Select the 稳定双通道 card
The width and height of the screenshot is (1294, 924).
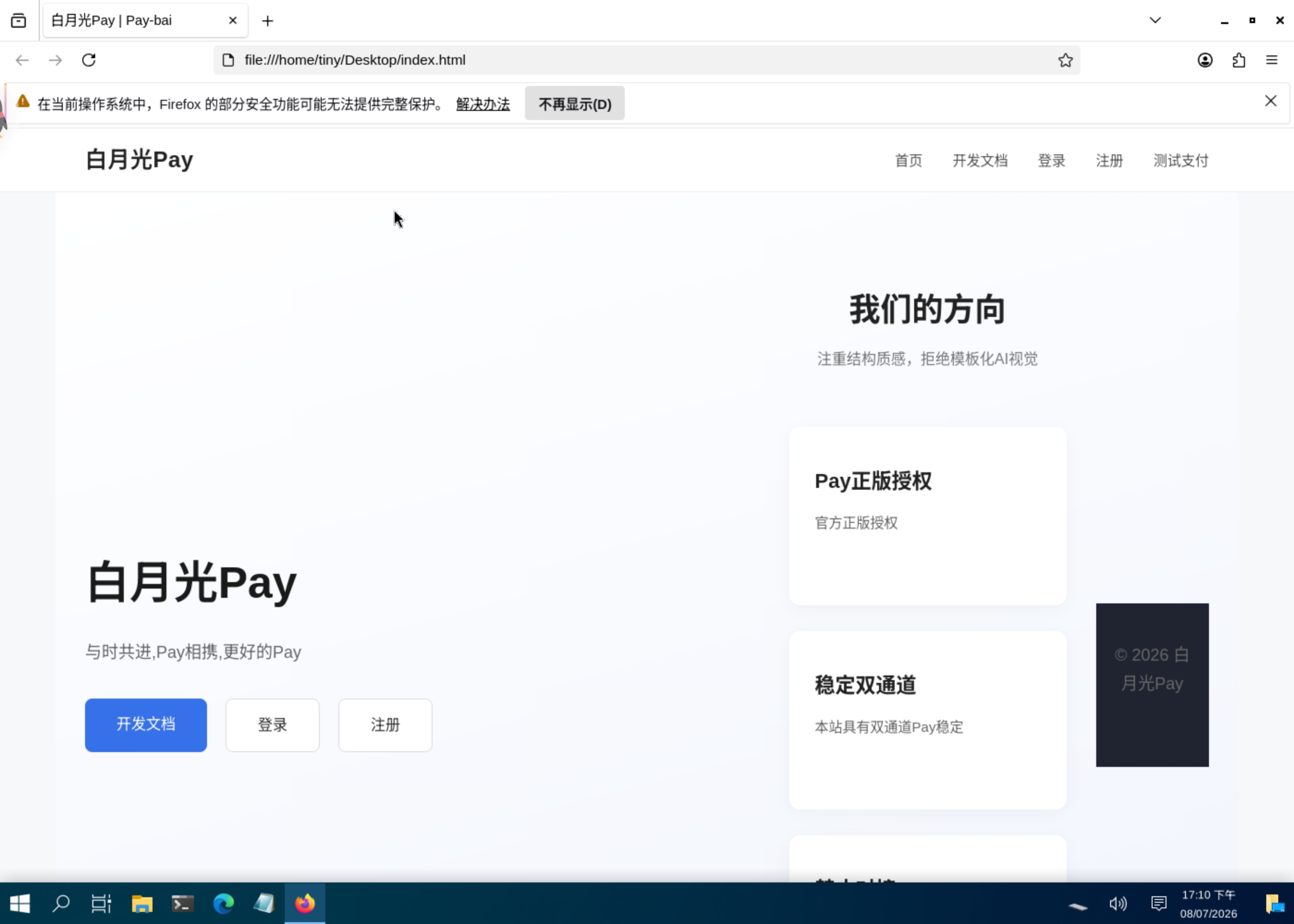(x=928, y=720)
